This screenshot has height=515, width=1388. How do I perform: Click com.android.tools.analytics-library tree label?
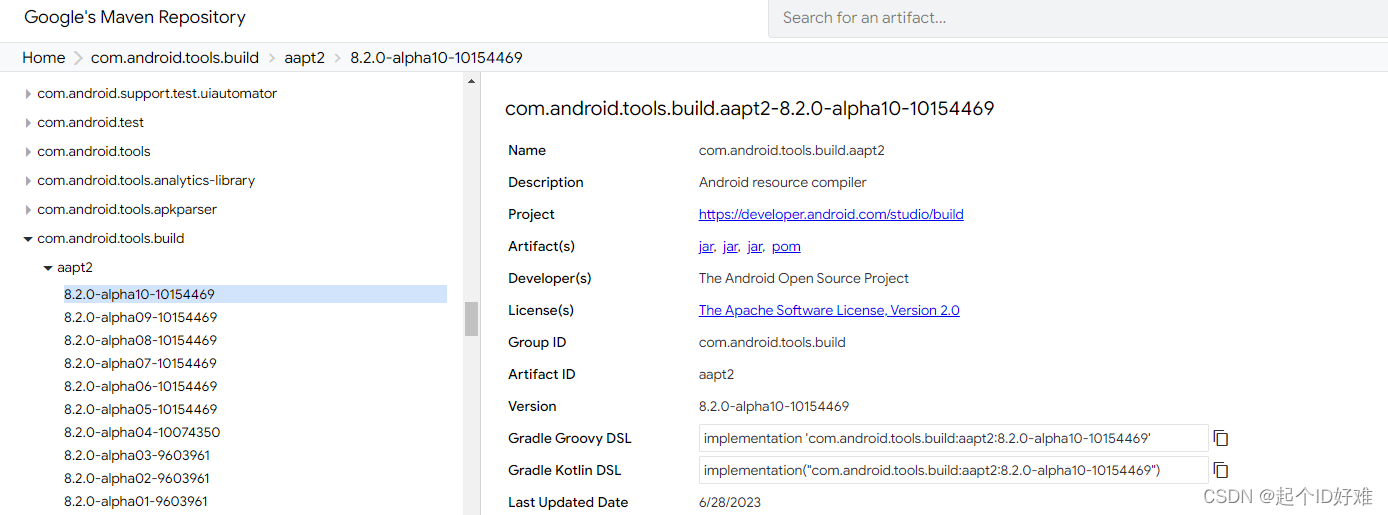coord(146,180)
